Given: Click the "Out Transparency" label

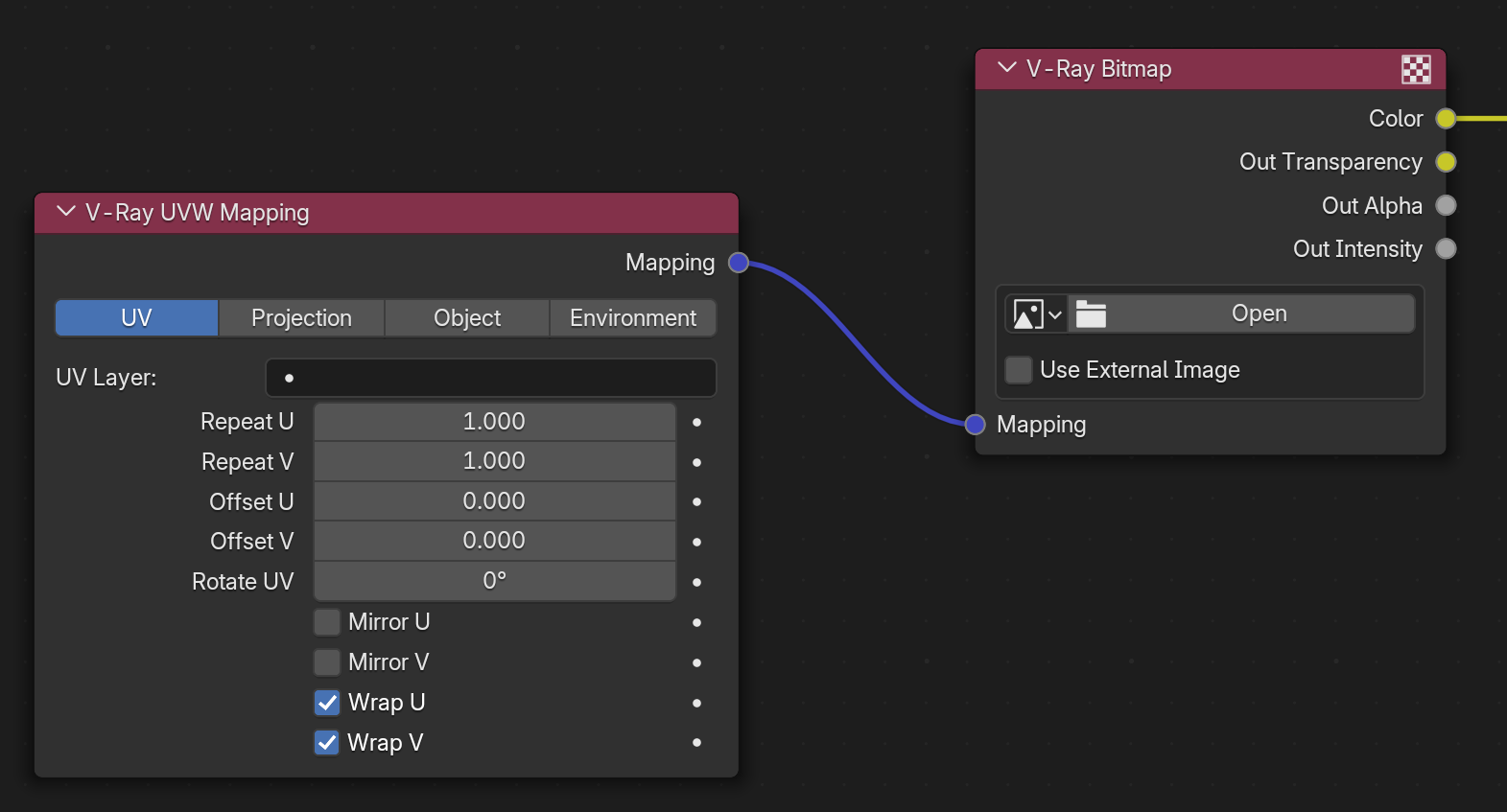Looking at the screenshot, I should click(1330, 162).
